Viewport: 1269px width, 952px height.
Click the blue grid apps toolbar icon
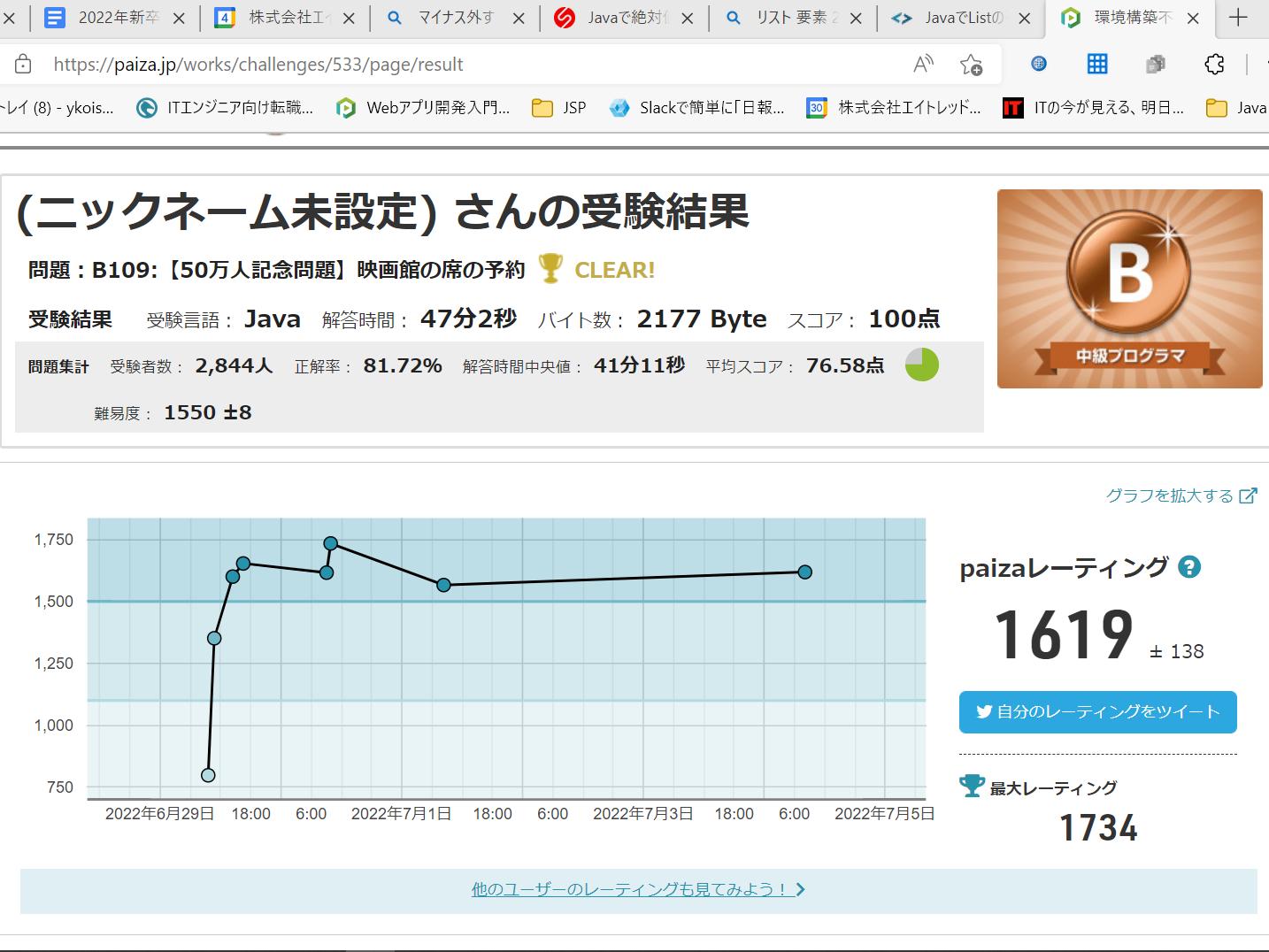1097,64
